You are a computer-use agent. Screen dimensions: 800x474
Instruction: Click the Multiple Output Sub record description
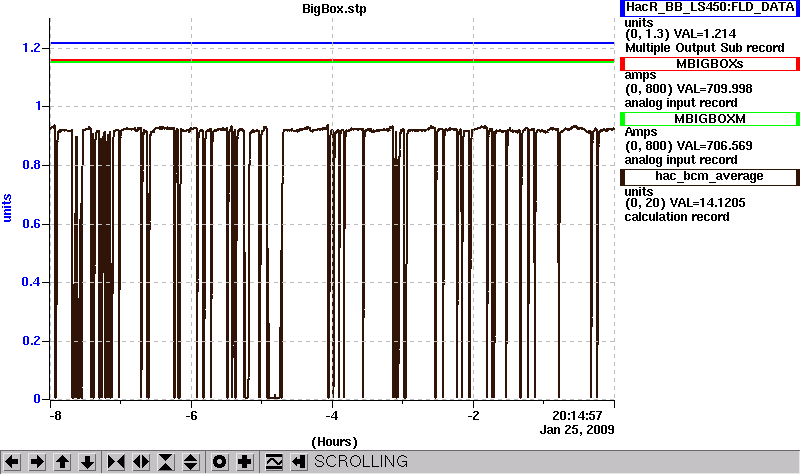(x=705, y=48)
